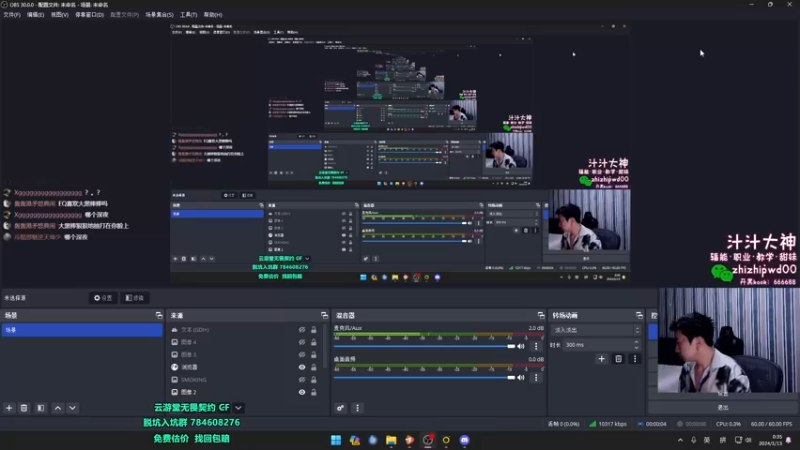
Task: Open Desktop Audio three-dot options menu
Action: 536,378
